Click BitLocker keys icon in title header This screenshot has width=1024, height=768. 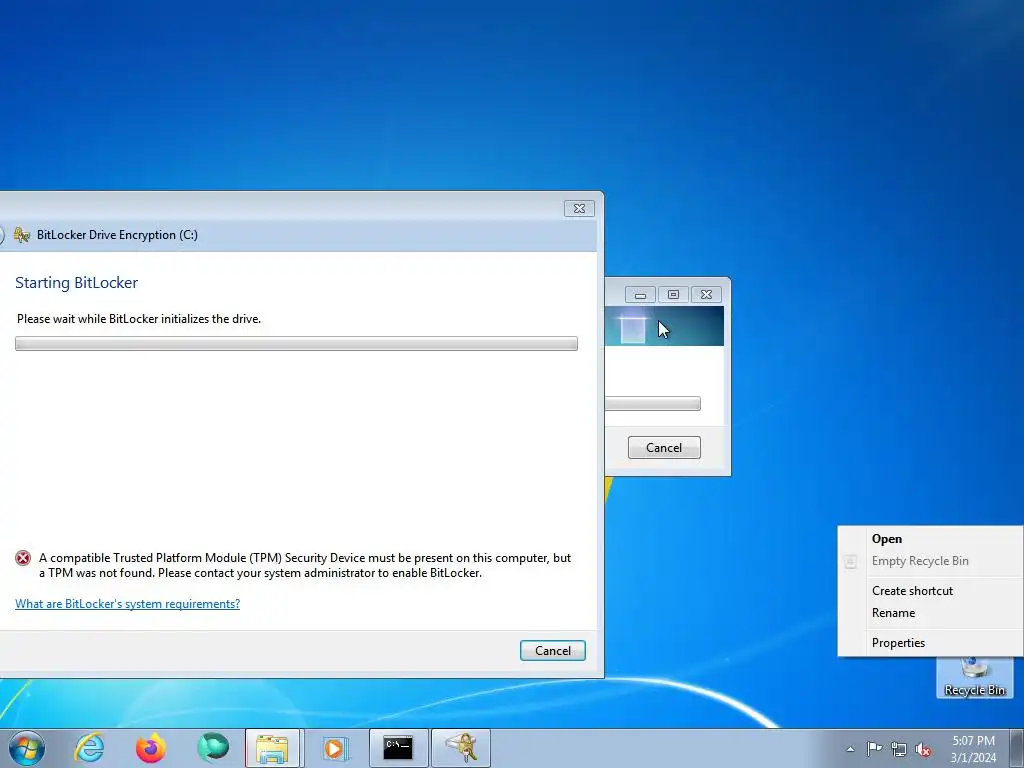tap(22, 234)
